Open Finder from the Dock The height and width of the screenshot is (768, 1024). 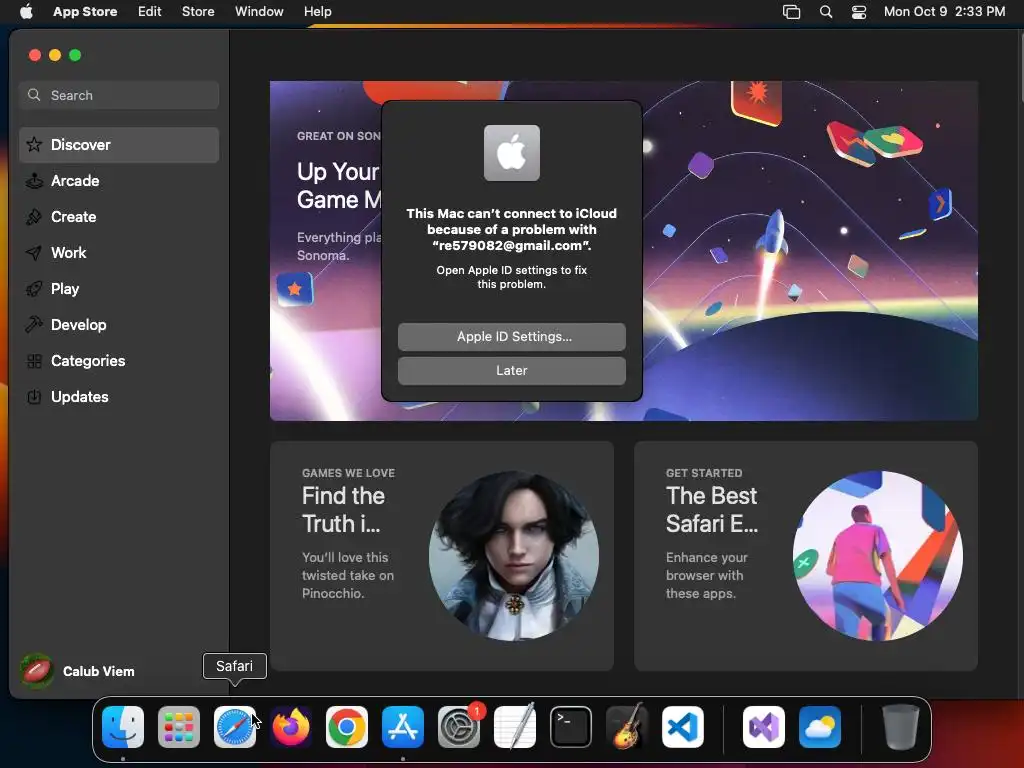(x=123, y=727)
